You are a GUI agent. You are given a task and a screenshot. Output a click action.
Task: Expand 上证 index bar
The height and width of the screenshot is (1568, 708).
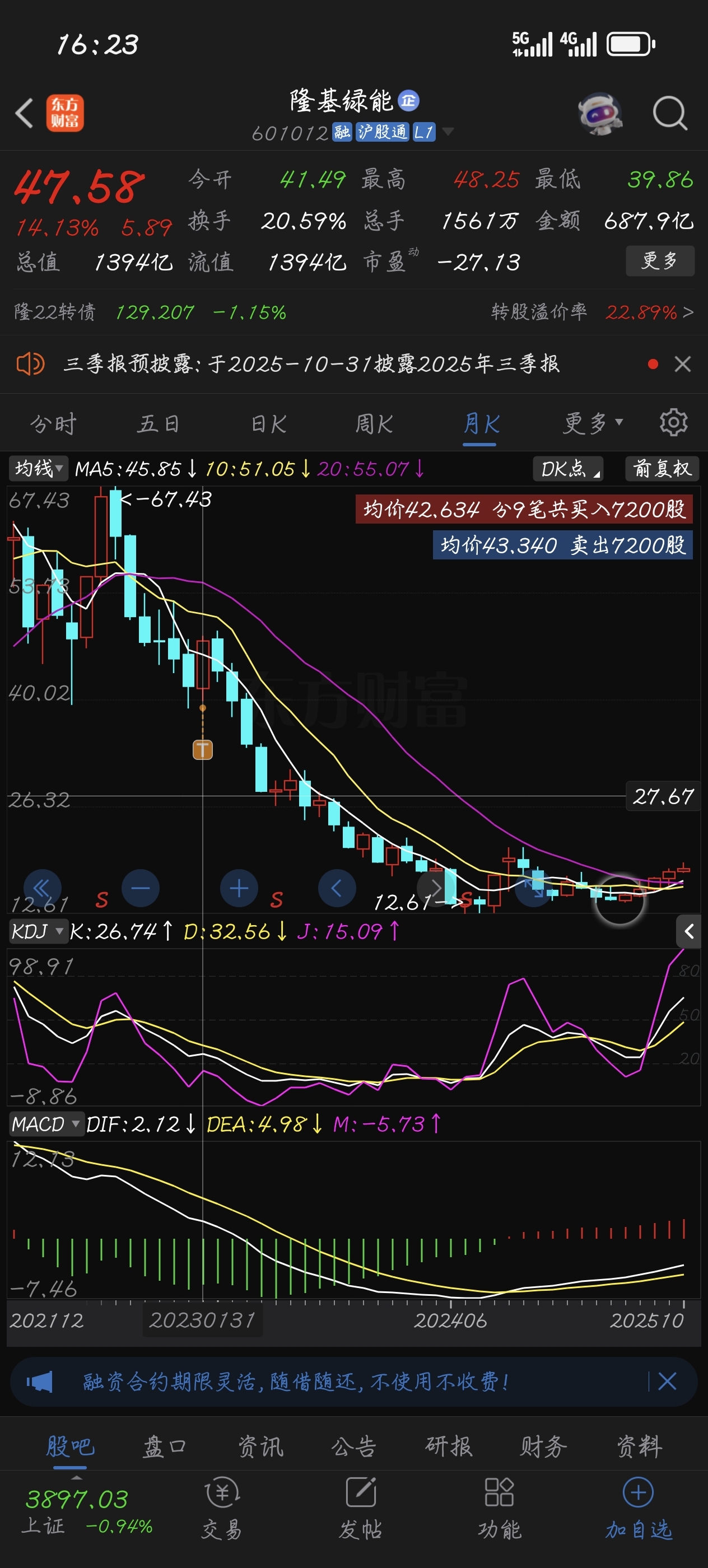(x=77, y=1478)
